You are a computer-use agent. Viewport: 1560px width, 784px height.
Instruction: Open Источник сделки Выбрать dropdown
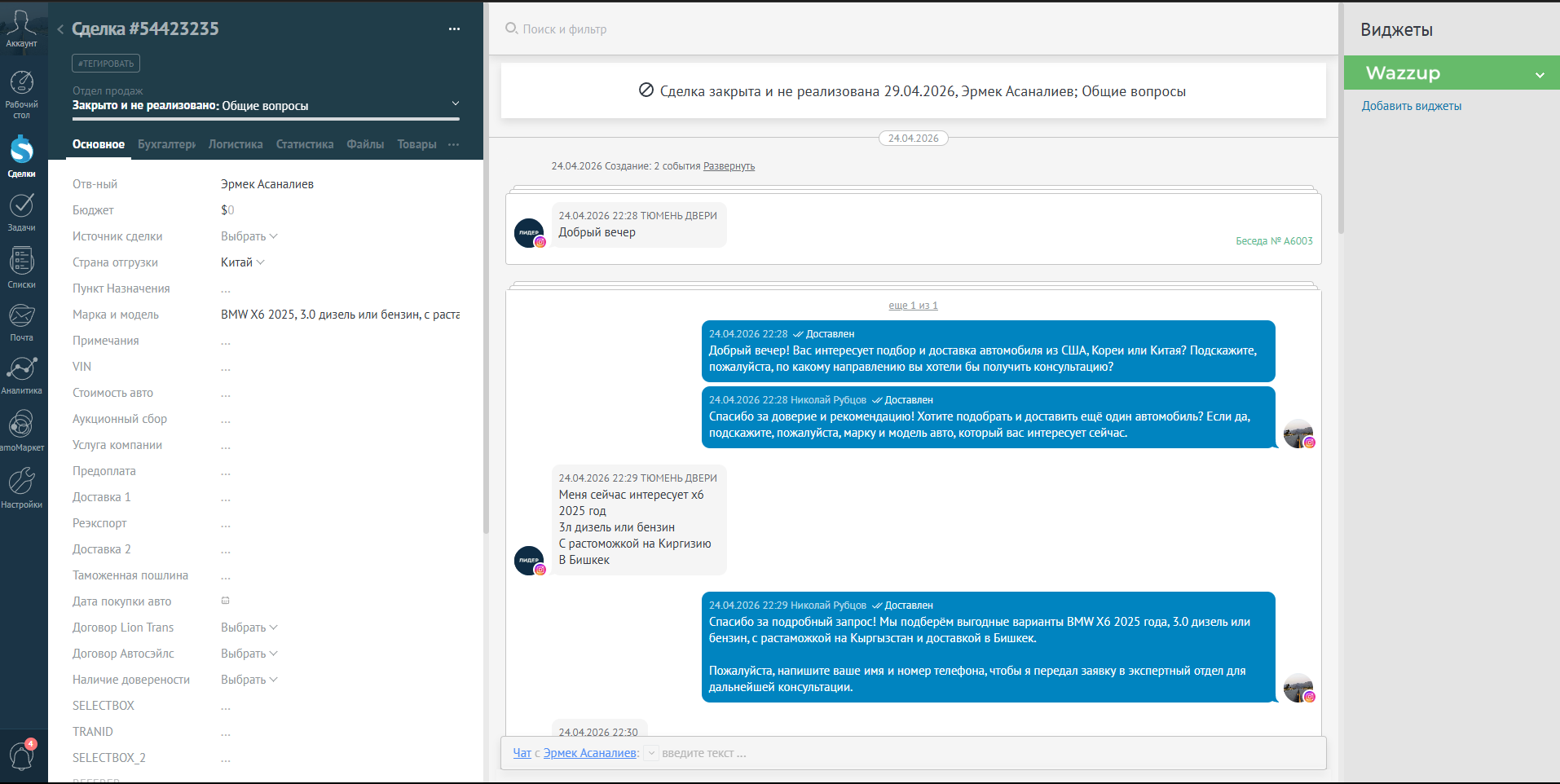[249, 236]
